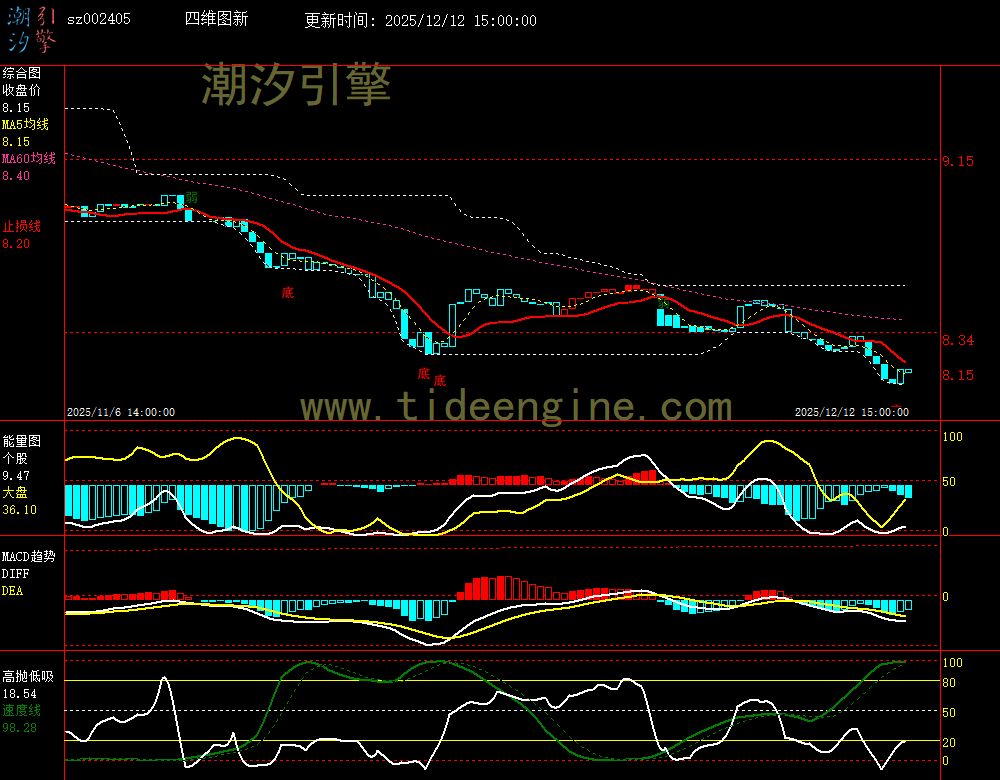Click the start date 2025/11/6 14:00:00 label

pyautogui.click(x=121, y=412)
